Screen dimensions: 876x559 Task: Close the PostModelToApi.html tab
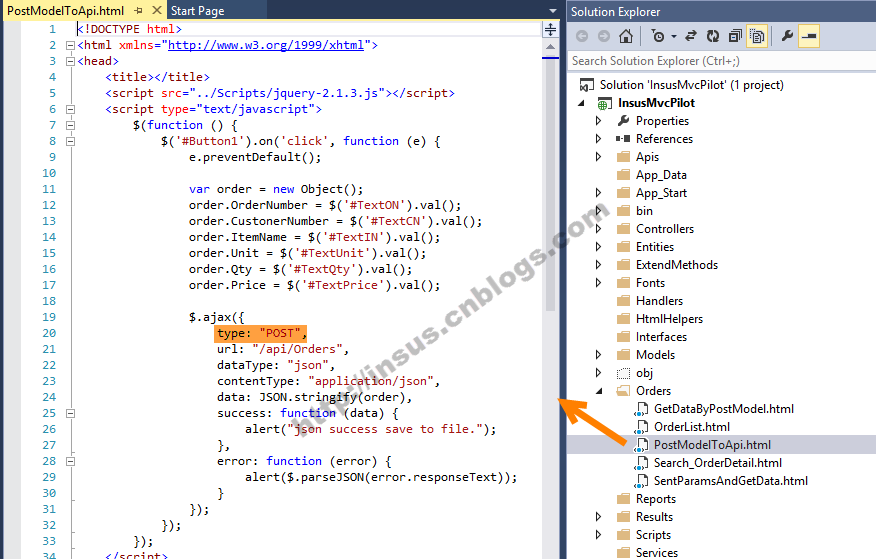click(x=157, y=10)
